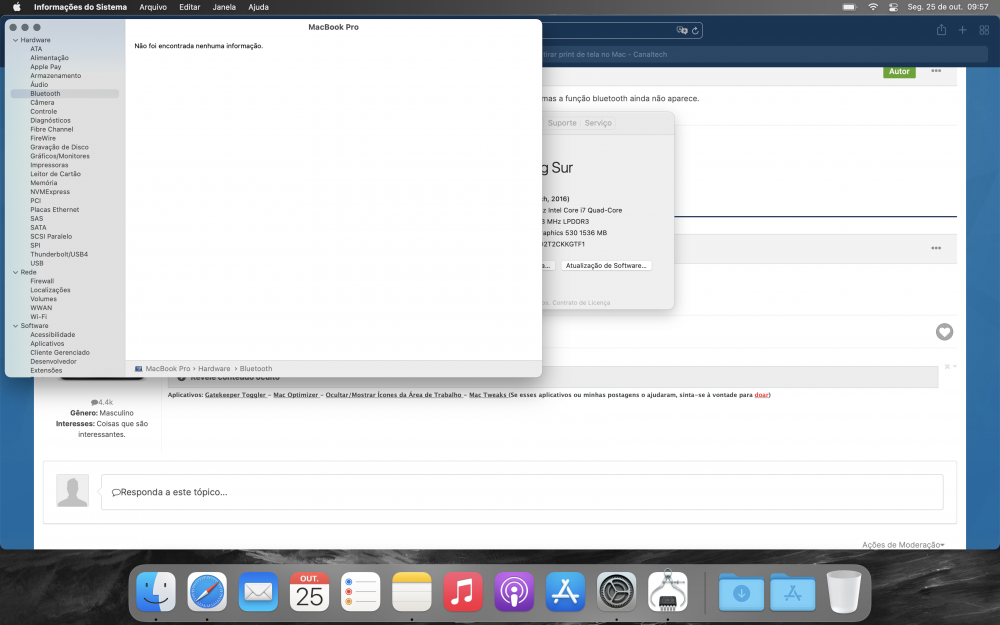Open the Apple menu
This screenshot has width=1000, height=625.
pos(17,7)
